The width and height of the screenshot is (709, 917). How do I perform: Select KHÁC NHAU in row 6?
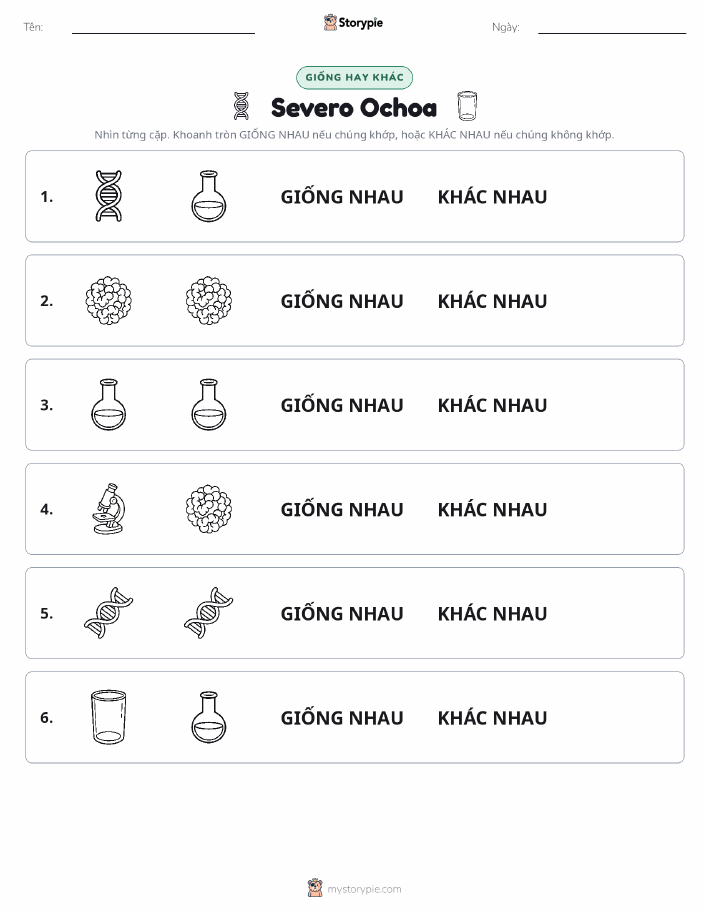coord(493,718)
